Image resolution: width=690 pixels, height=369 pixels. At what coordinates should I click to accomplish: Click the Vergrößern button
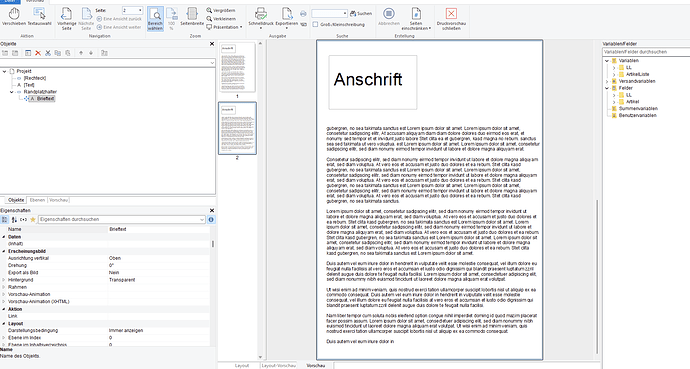click(221, 10)
